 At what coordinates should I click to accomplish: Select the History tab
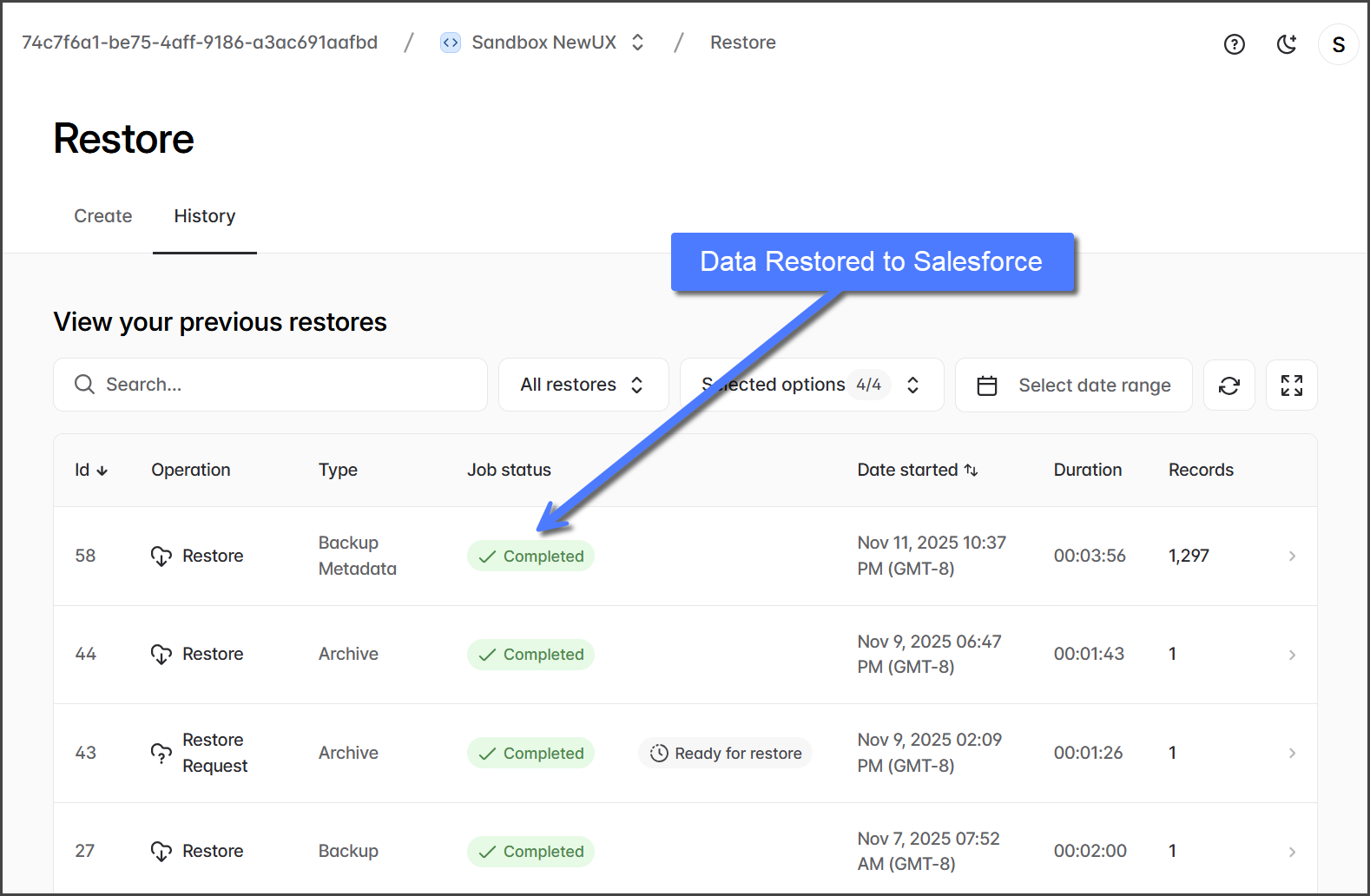(x=205, y=216)
